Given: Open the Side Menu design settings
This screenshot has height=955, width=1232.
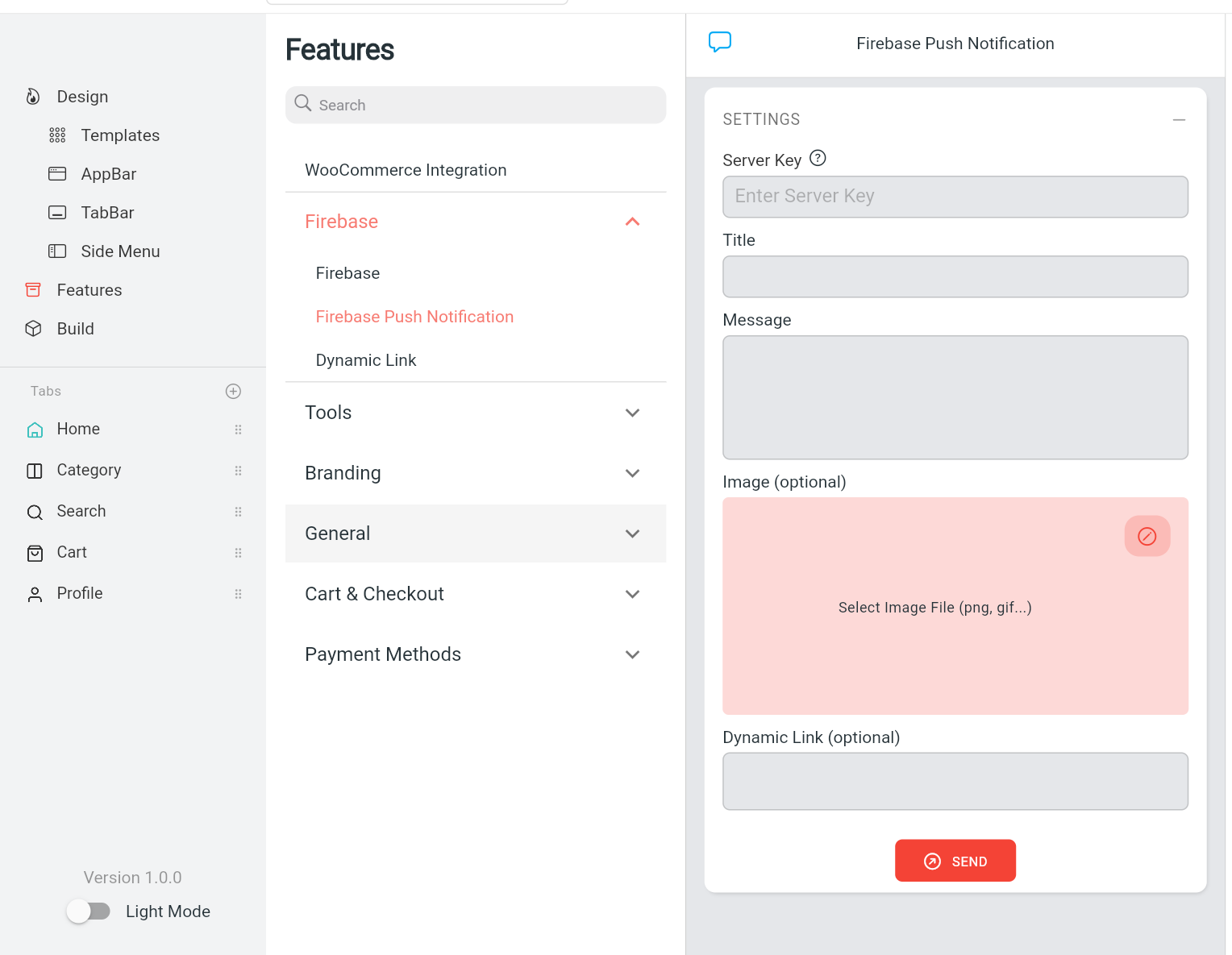Looking at the screenshot, I should pos(120,251).
